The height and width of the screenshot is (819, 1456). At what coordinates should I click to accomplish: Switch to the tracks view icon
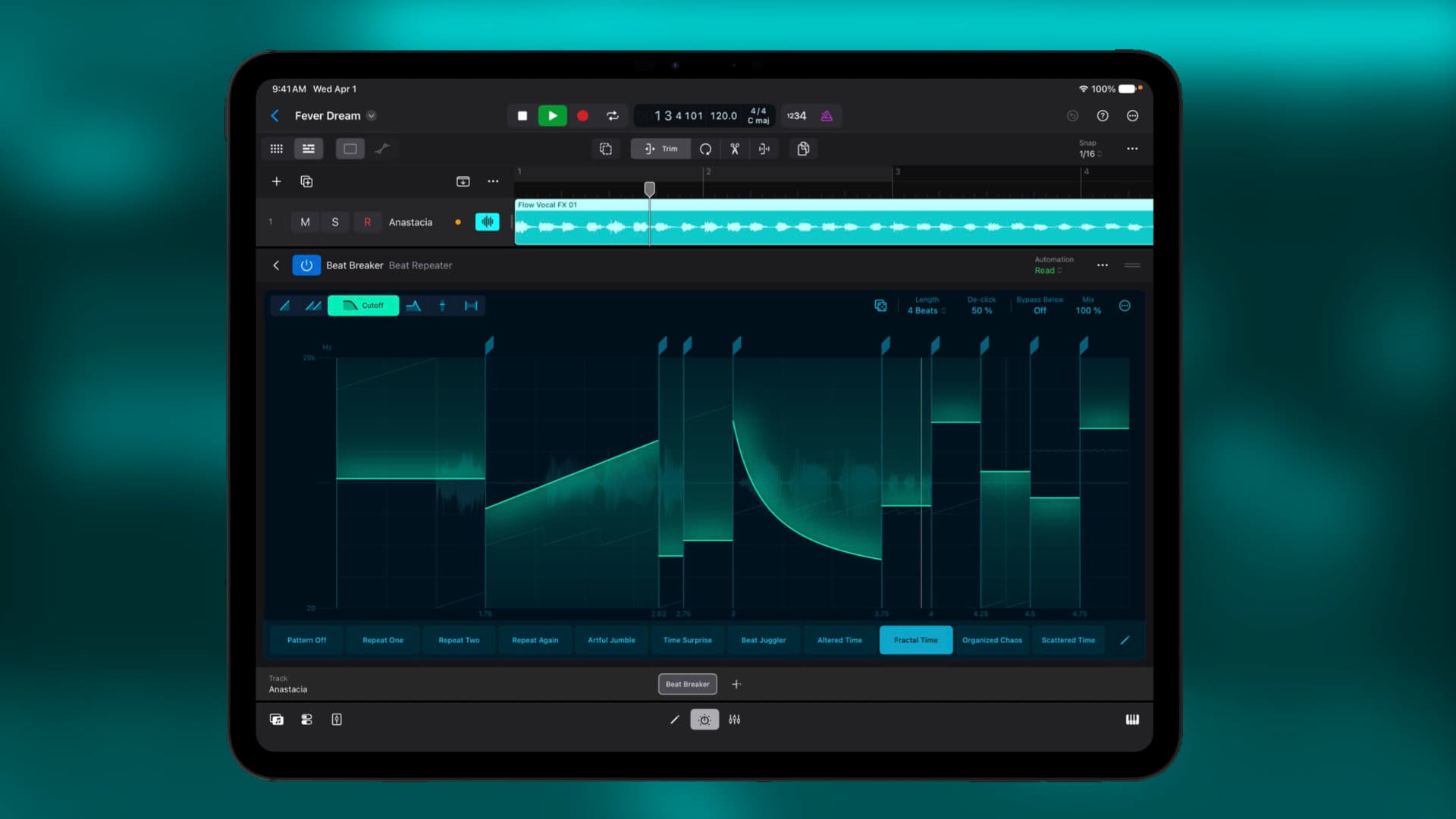(309, 149)
